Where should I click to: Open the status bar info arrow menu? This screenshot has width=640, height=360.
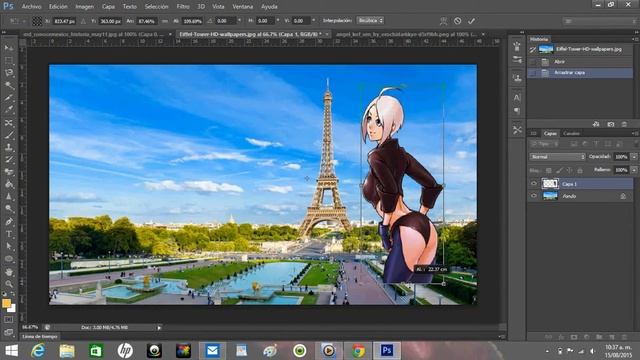tap(159, 327)
